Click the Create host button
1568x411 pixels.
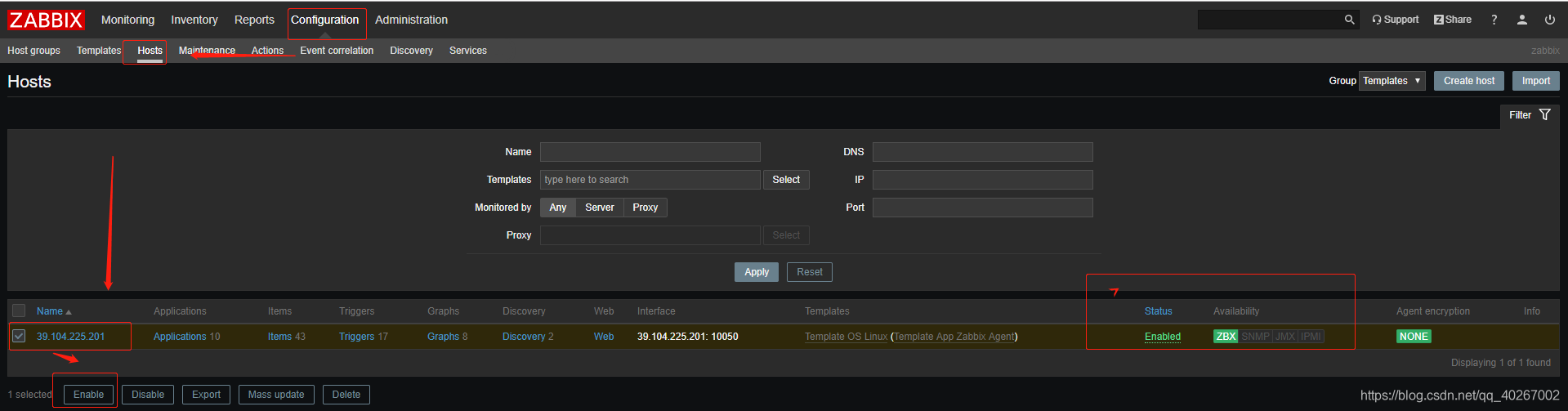1469,81
